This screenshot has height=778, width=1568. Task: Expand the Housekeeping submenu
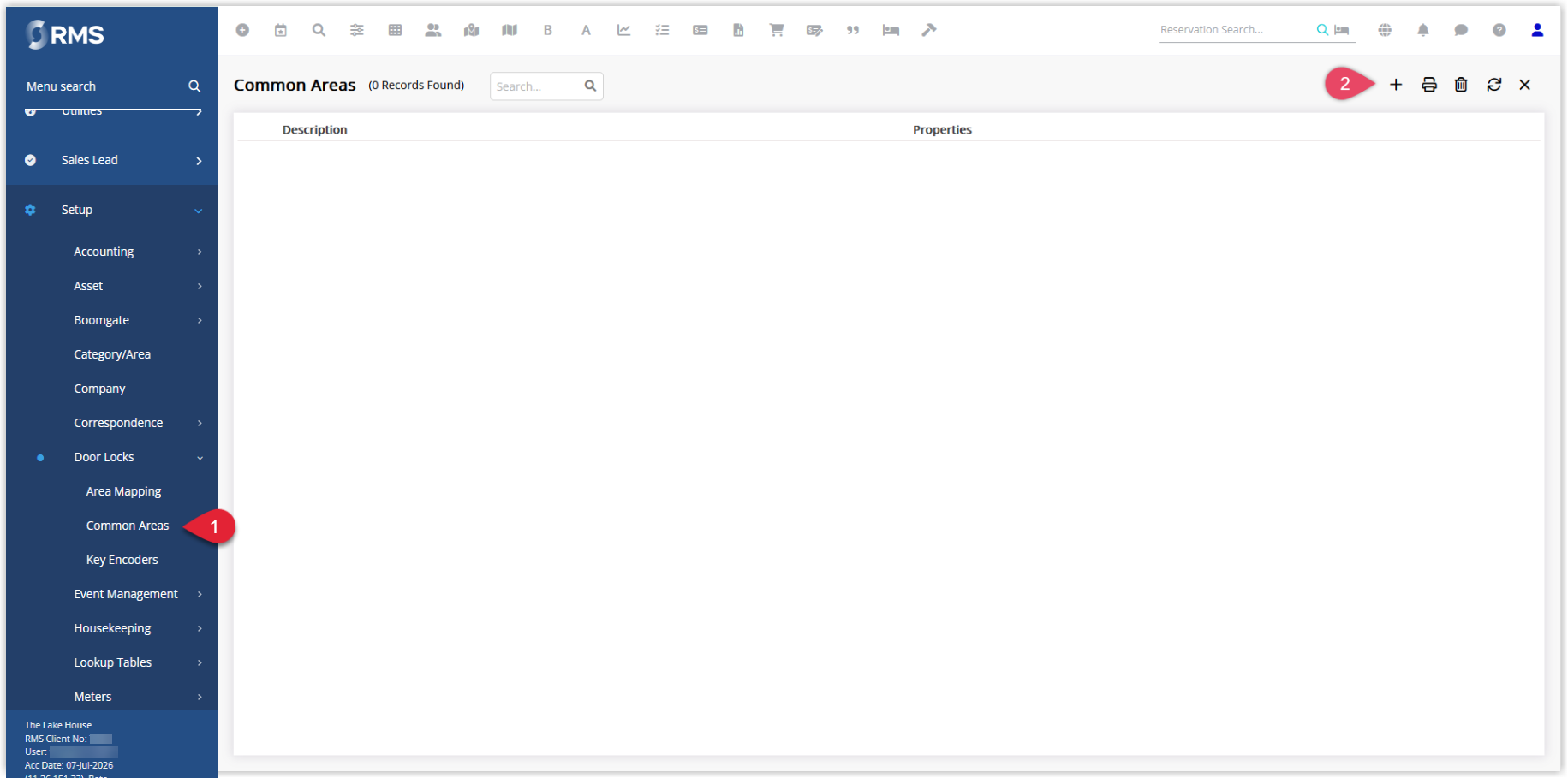coord(112,628)
